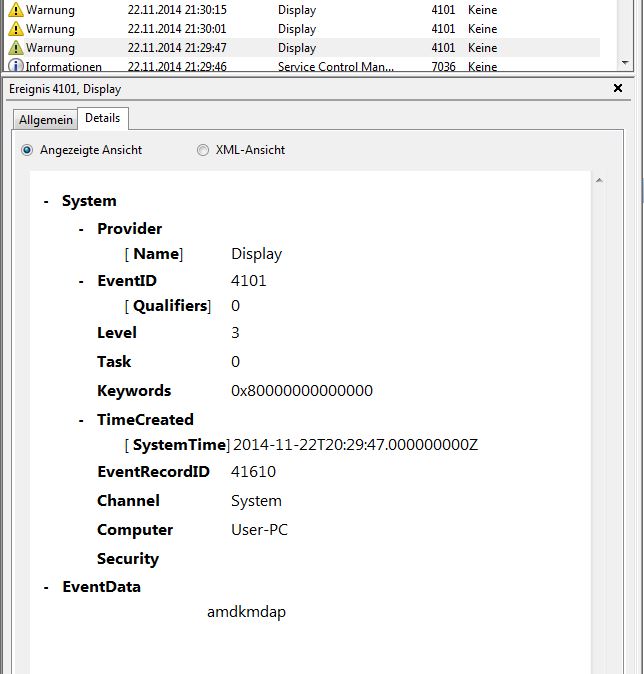Click the amdkmdap event data value
Image resolution: width=644 pixels, height=674 pixels.
tap(246, 611)
